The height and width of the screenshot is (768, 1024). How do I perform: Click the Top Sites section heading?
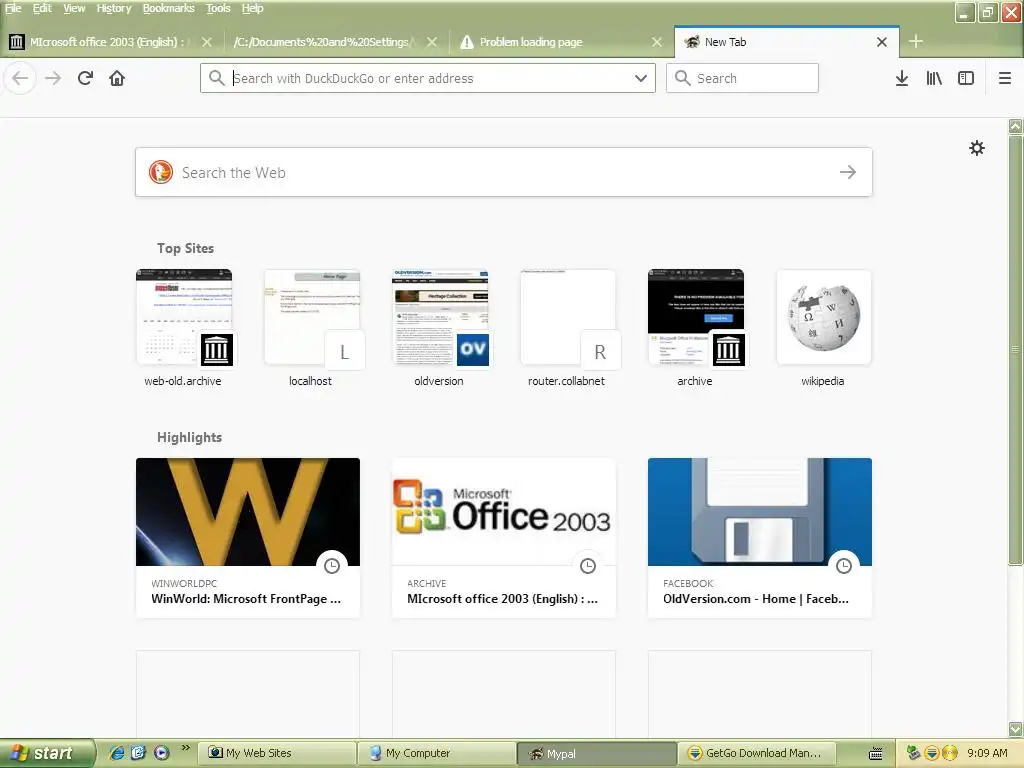(x=185, y=248)
